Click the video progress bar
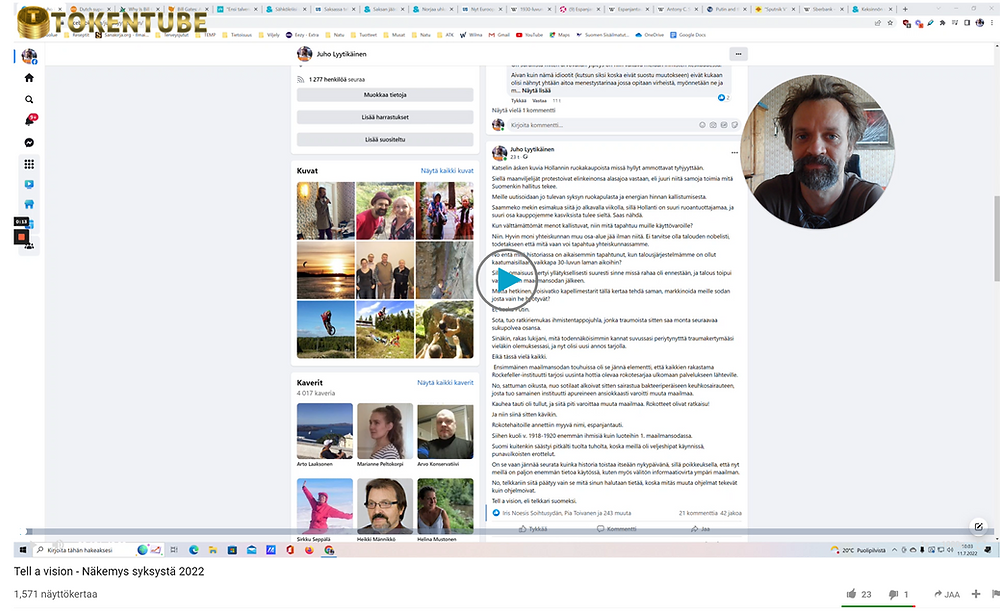 point(500,531)
